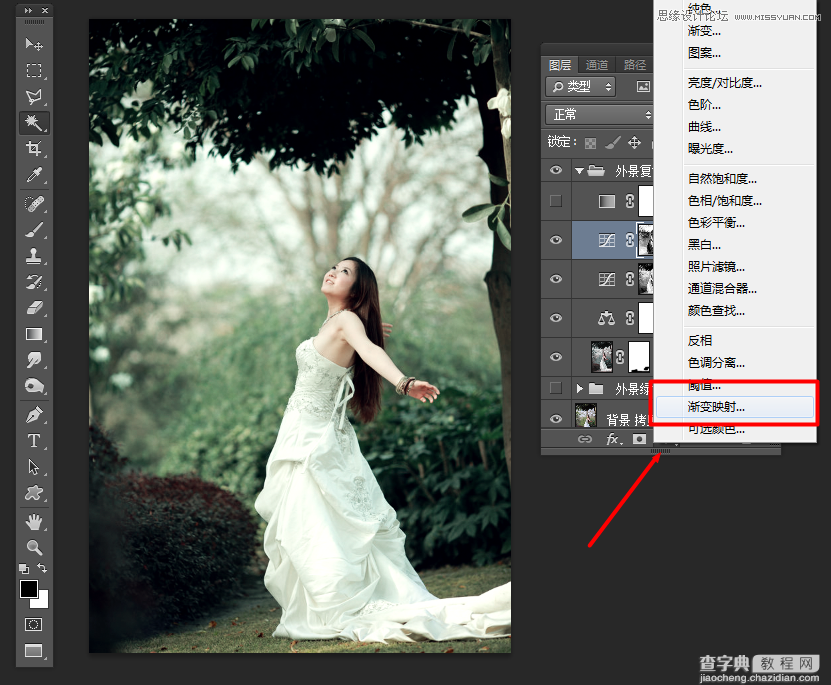Hide the 外景复 group with eye icon
The width and height of the screenshot is (831, 685).
pyautogui.click(x=555, y=170)
